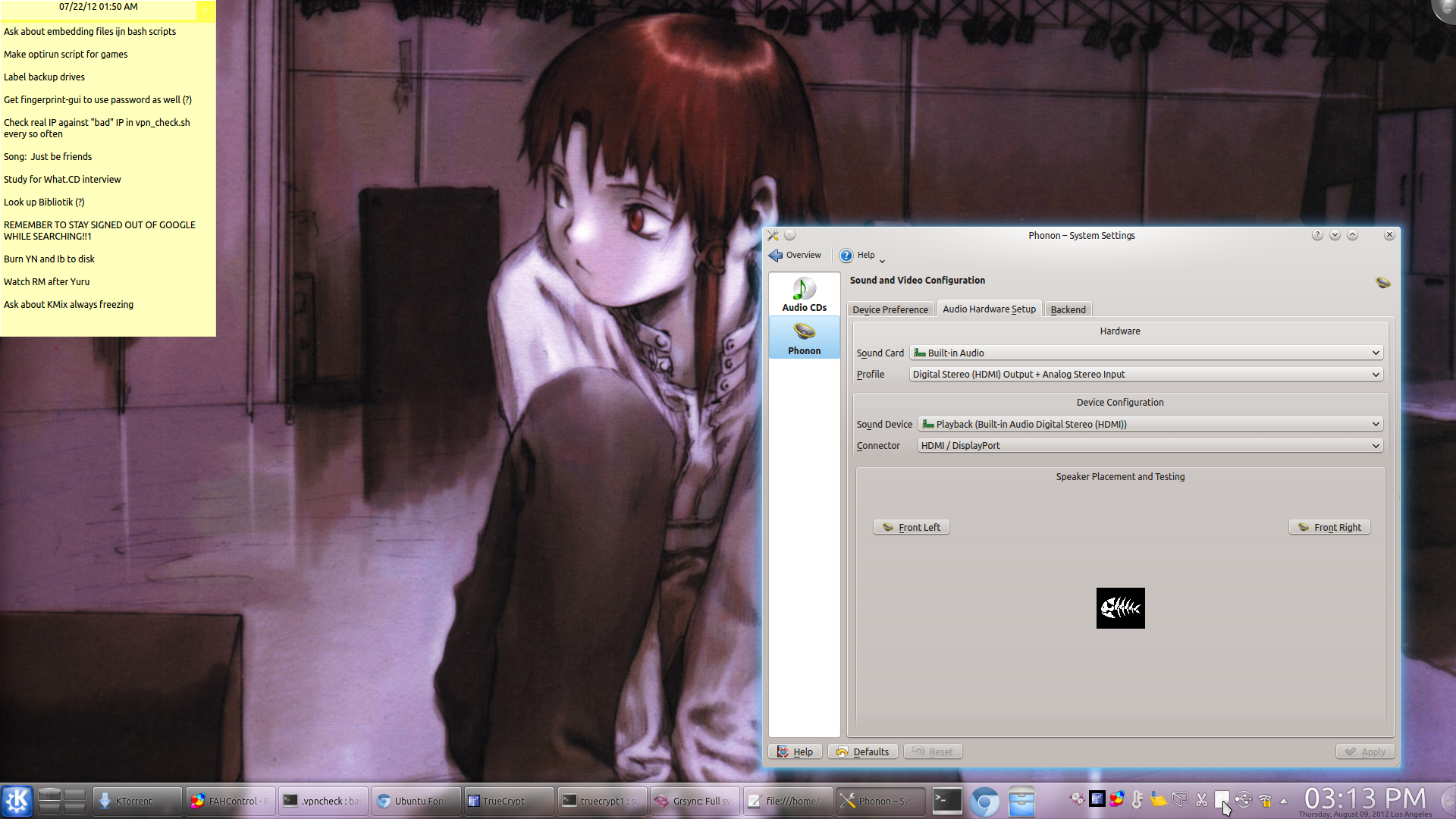The width and height of the screenshot is (1456, 819).
Task: Show hidden system tray icons arrow
Action: pyautogui.click(x=1284, y=801)
